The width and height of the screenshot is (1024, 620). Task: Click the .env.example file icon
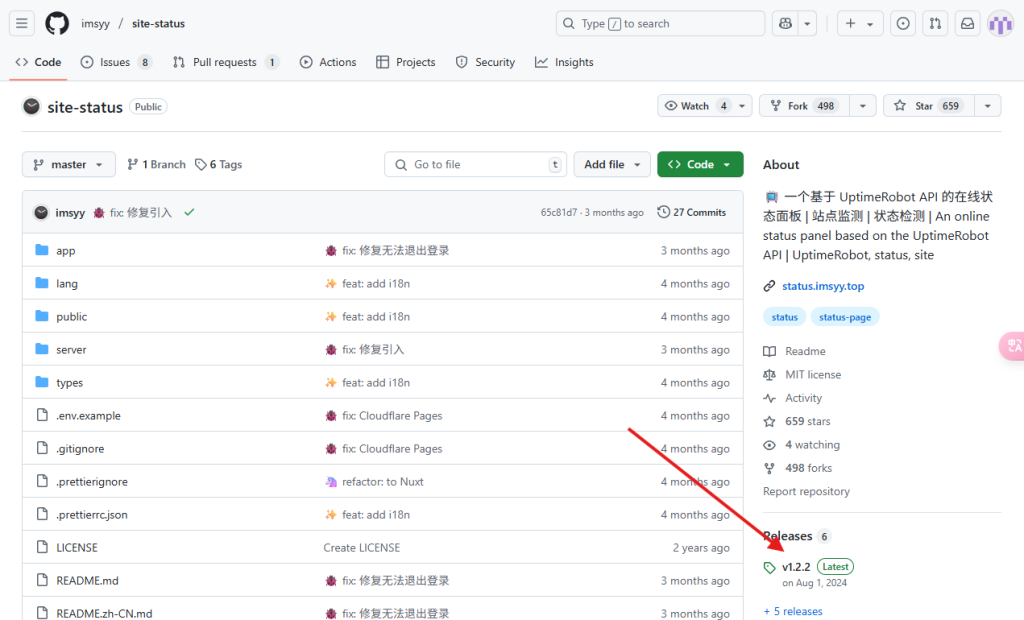point(42,416)
